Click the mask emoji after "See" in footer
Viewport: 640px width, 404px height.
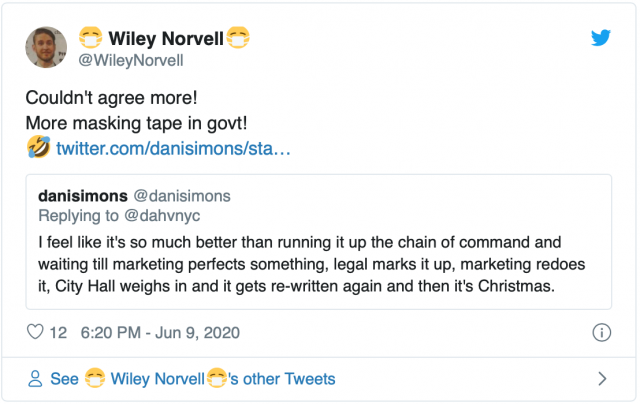95,379
